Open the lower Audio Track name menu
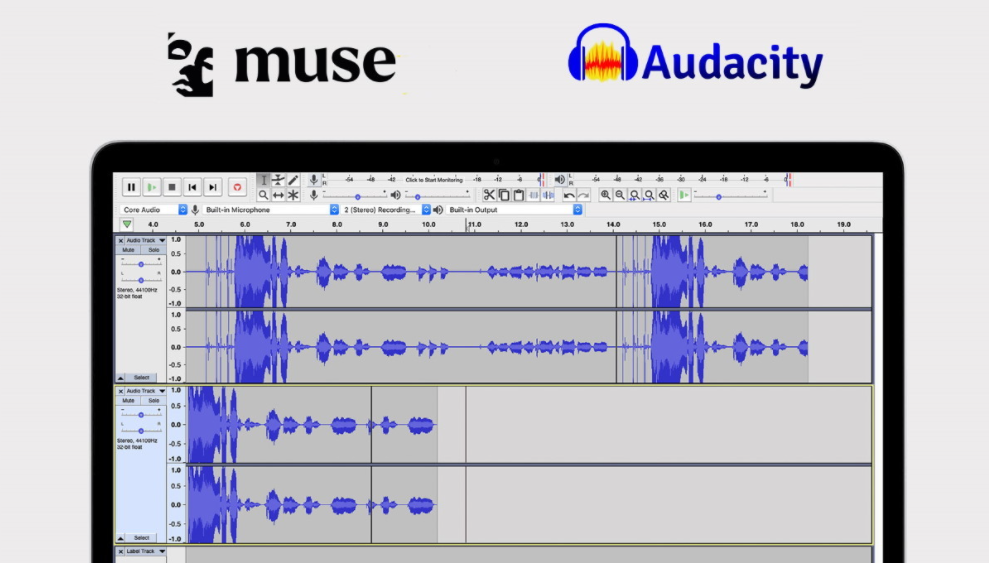This screenshot has width=989, height=563. 145,391
